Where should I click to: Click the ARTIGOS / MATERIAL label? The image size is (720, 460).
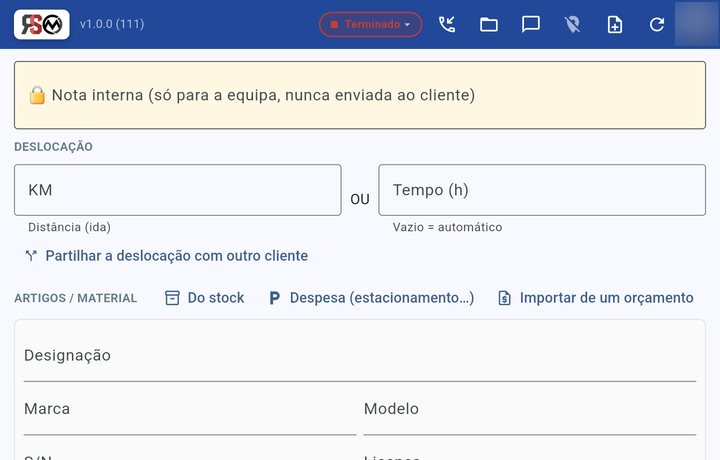tap(76, 298)
